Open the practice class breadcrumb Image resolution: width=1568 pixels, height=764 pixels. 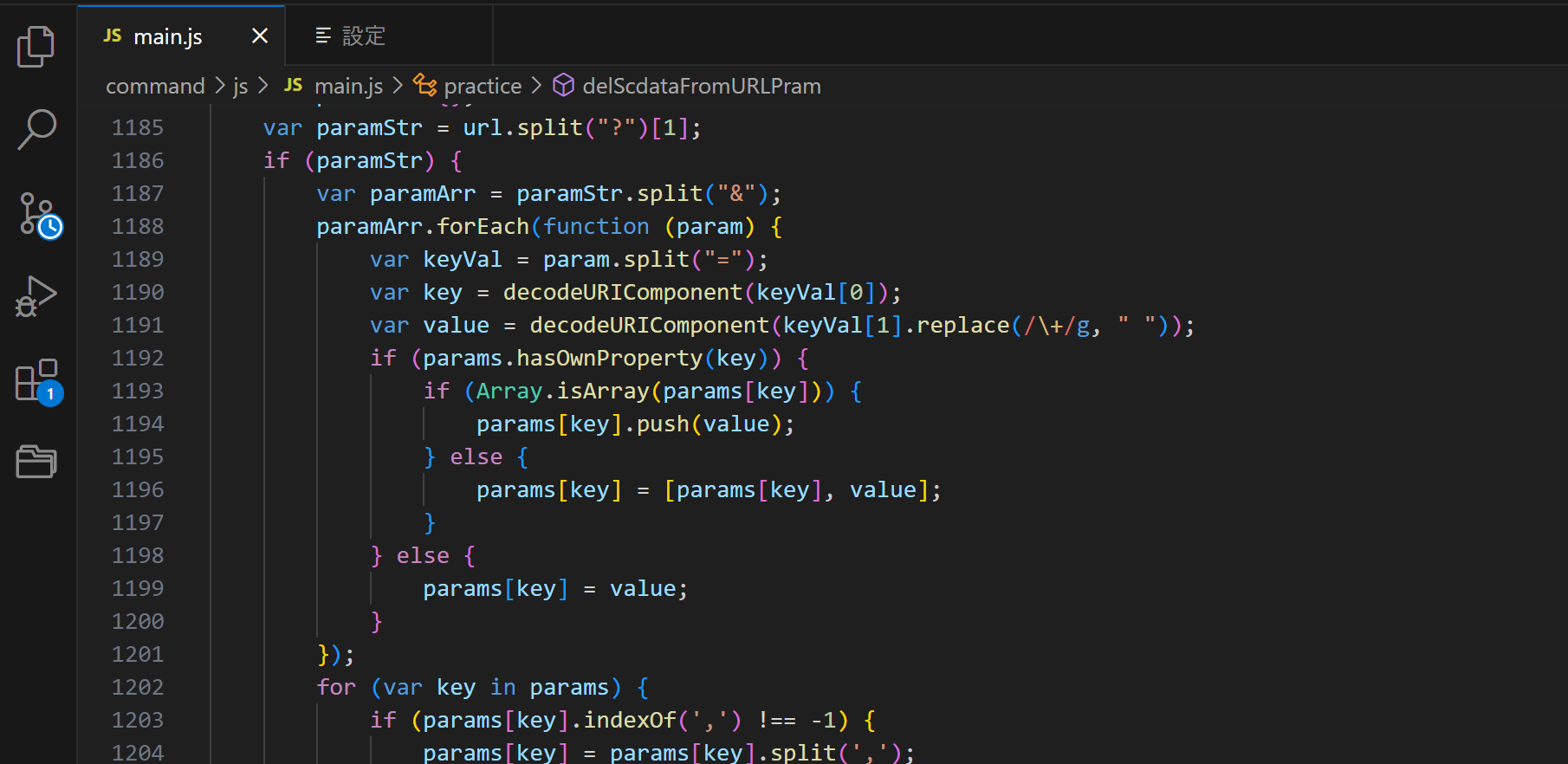483,86
